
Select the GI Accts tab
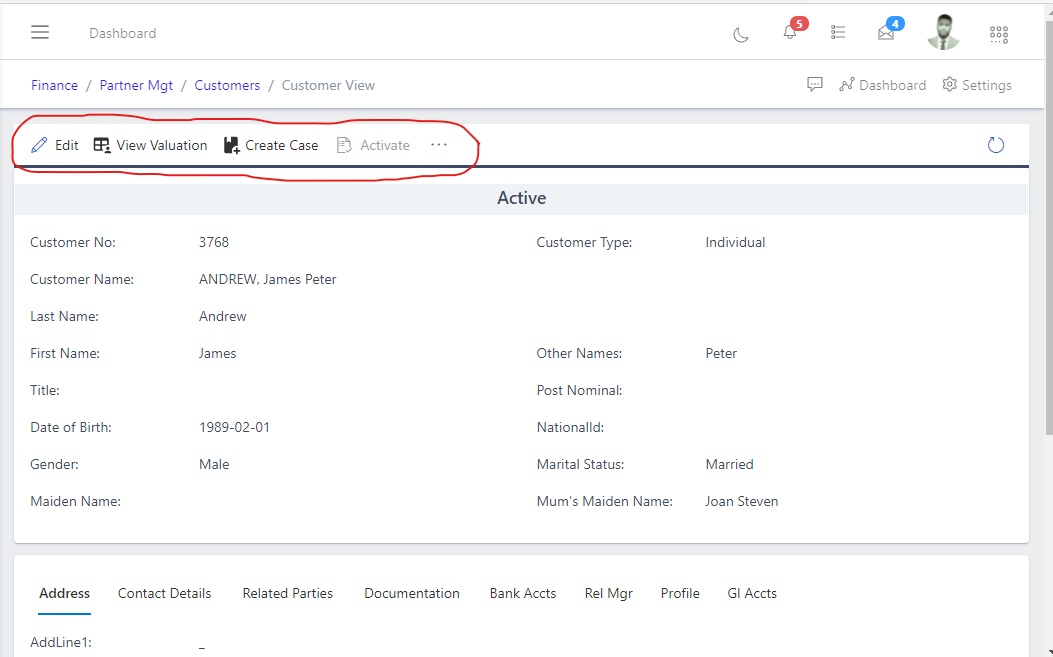[752, 592]
